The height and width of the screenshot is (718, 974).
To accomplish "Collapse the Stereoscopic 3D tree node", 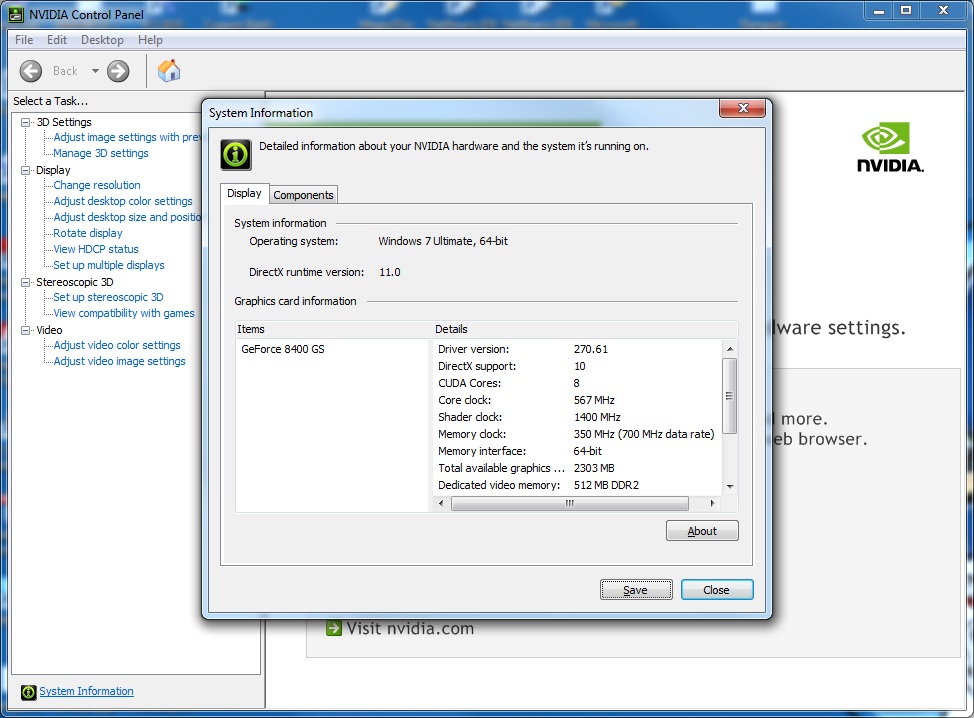I will click(26, 282).
